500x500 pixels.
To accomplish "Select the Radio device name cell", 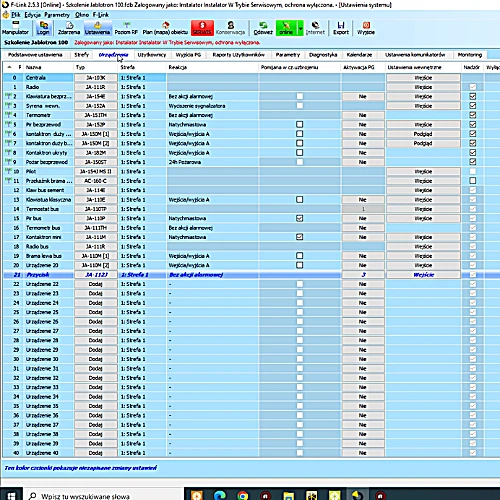I will tap(49, 87).
